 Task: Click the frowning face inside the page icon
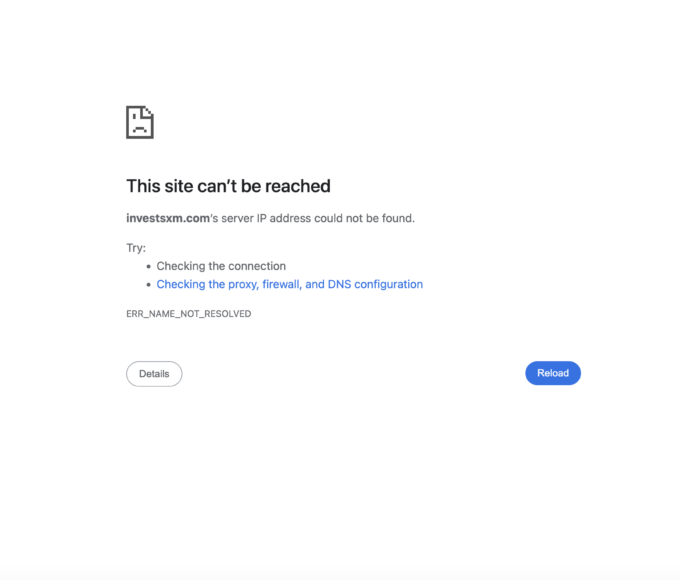[x=139, y=127]
